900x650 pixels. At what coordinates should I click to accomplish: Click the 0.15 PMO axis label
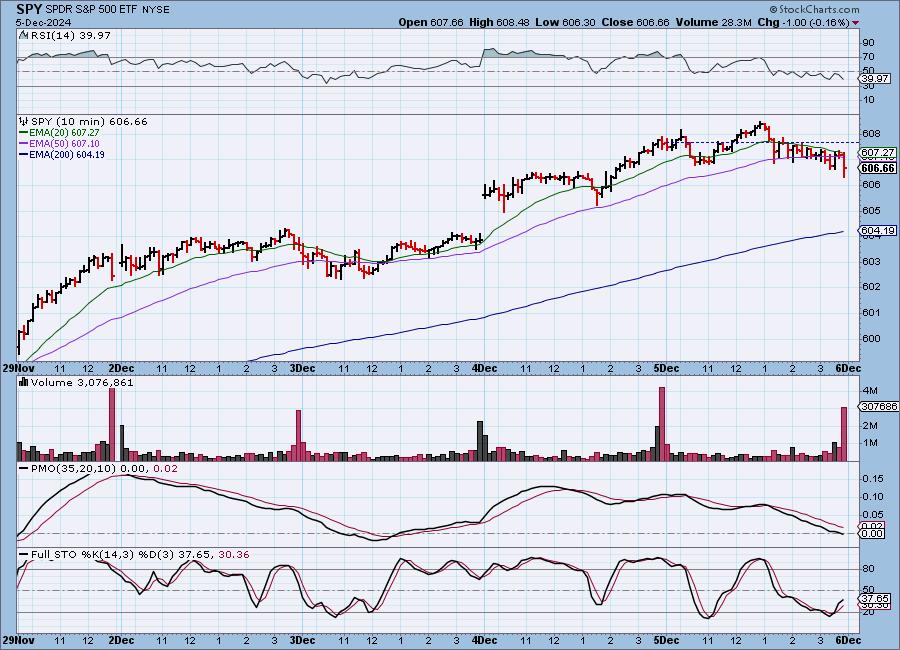coord(873,478)
